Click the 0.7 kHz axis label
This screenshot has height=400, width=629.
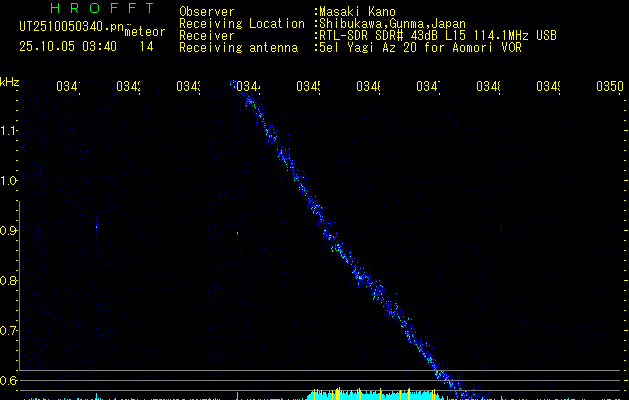[8, 331]
